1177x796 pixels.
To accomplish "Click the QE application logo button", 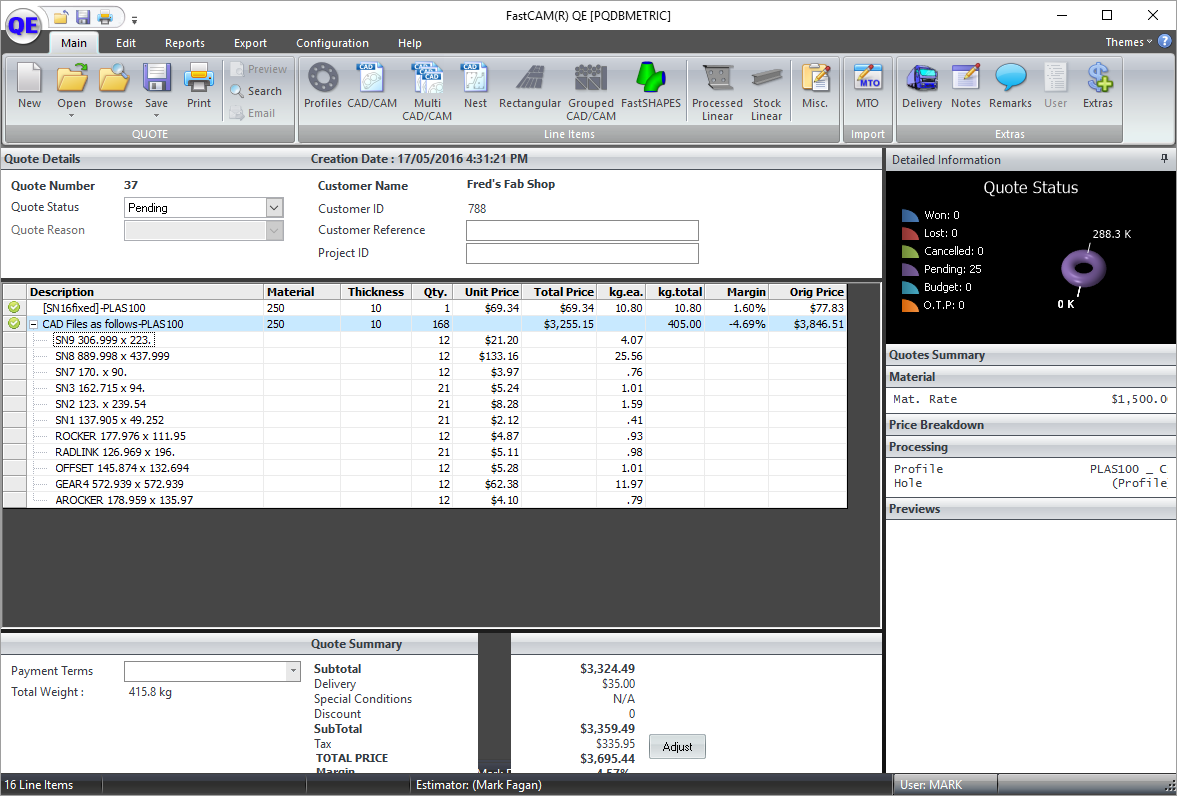I will (x=23, y=26).
